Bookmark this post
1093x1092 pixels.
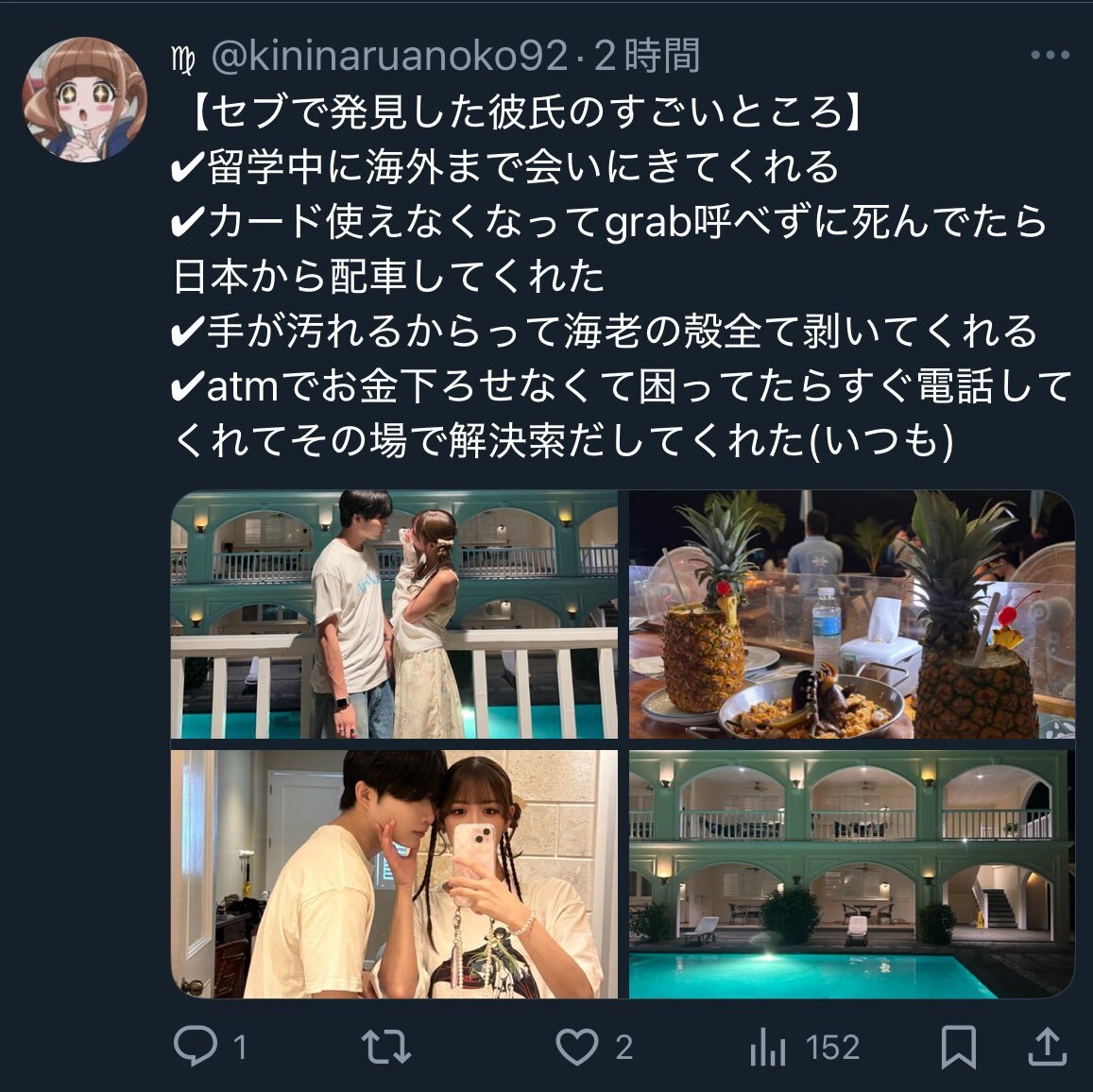point(959,1046)
